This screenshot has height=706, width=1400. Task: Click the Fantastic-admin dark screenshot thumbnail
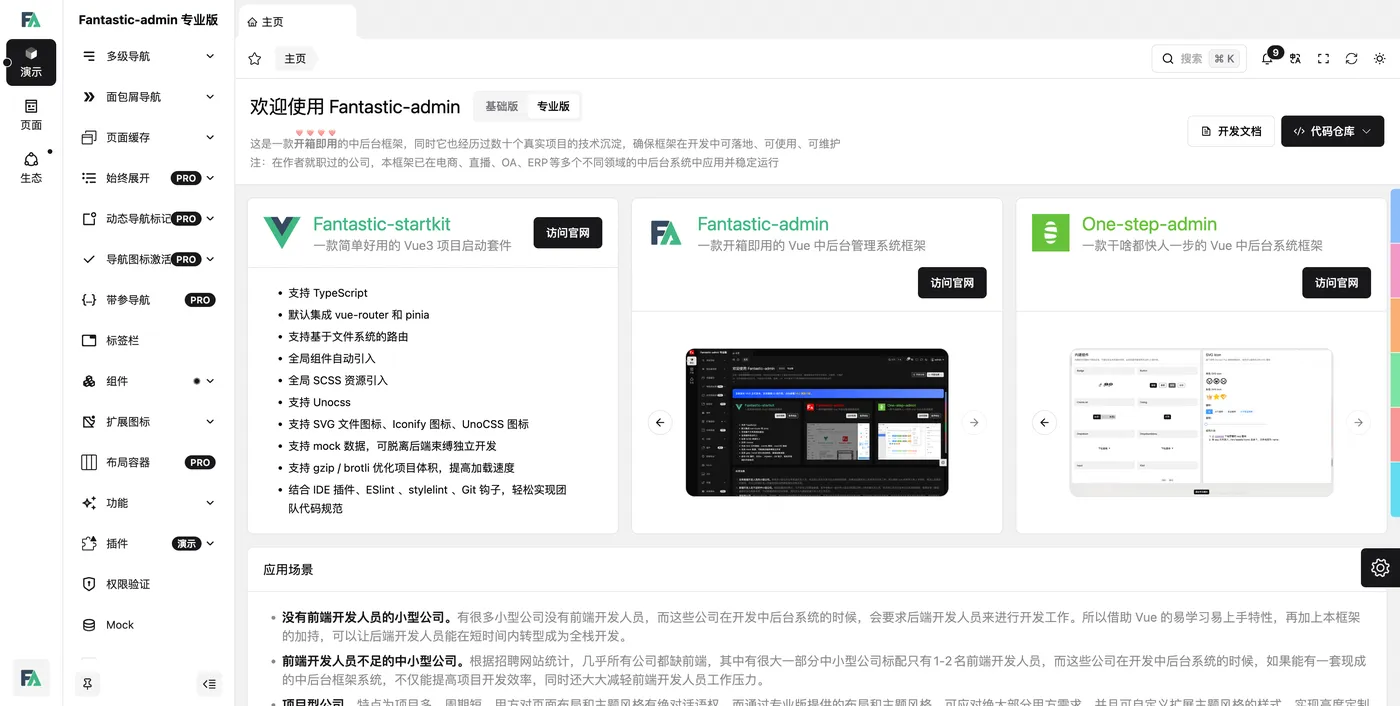(817, 423)
